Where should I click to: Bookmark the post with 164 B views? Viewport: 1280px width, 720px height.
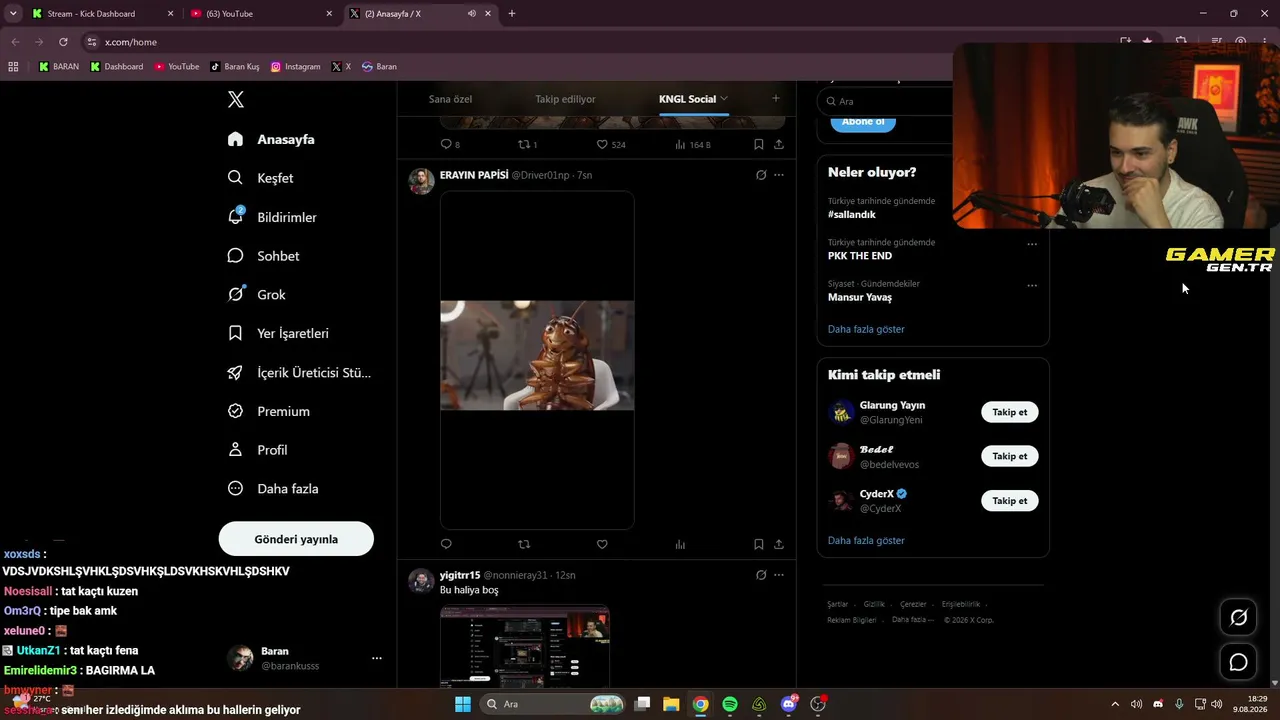tap(759, 144)
